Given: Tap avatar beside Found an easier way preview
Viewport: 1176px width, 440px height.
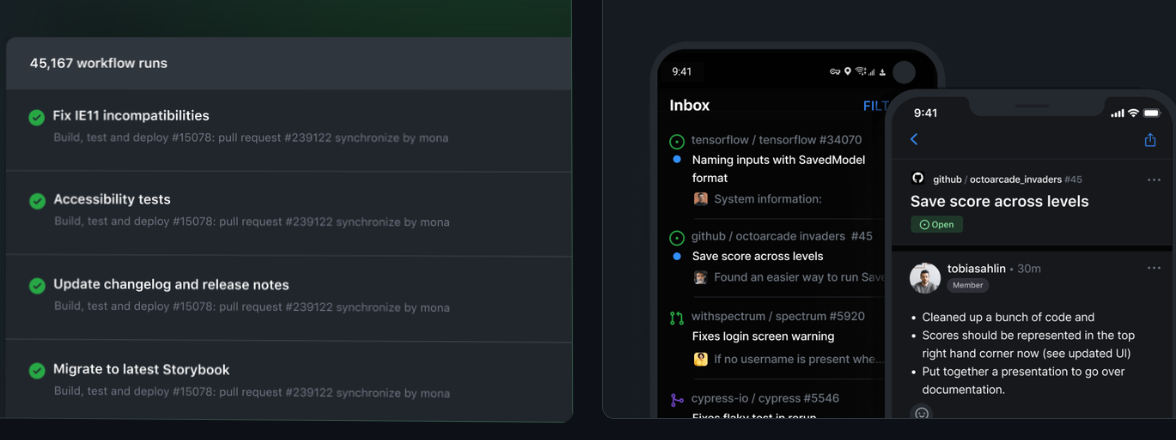Looking at the screenshot, I should [700, 277].
